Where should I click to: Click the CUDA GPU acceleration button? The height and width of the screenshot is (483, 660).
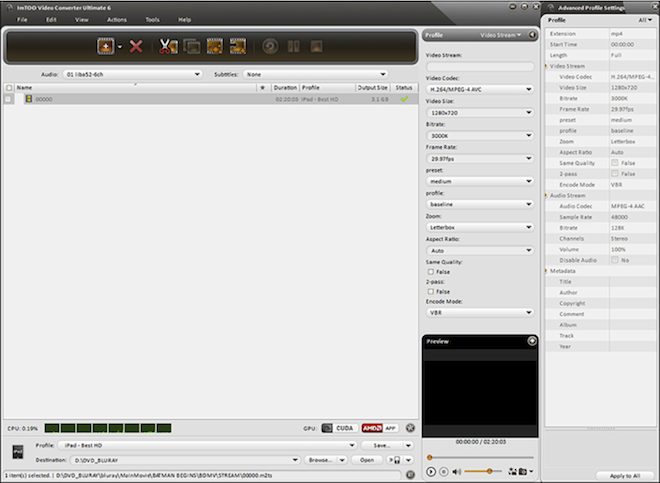click(x=339, y=428)
